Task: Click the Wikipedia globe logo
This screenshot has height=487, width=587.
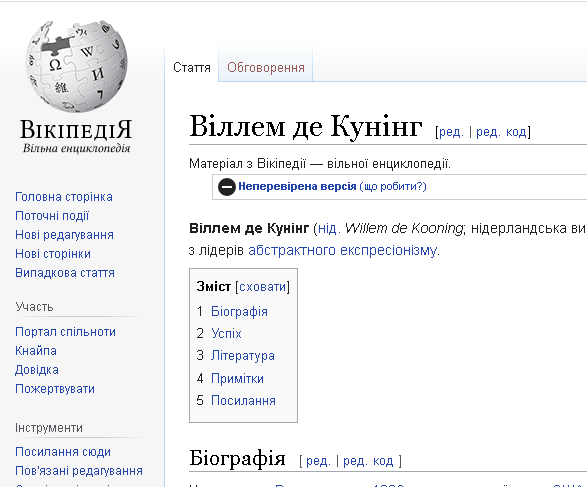Action: click(76, 66)
